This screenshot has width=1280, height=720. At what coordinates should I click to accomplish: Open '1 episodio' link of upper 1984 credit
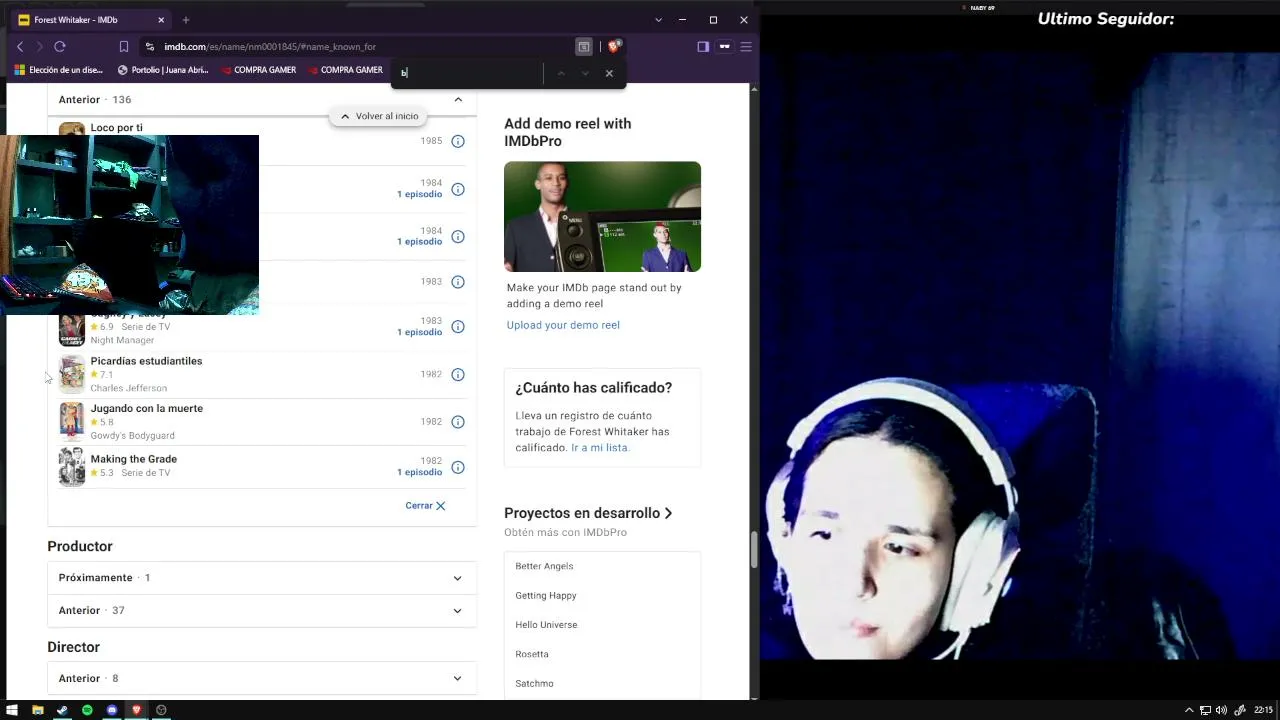tap(419, 194)
